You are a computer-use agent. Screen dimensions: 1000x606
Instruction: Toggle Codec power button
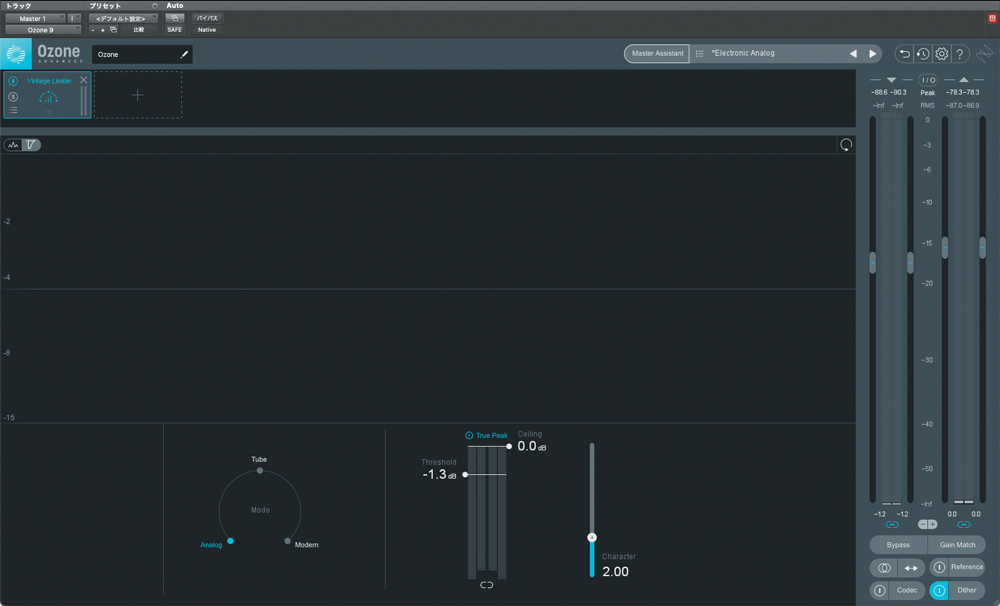point(879,591)
